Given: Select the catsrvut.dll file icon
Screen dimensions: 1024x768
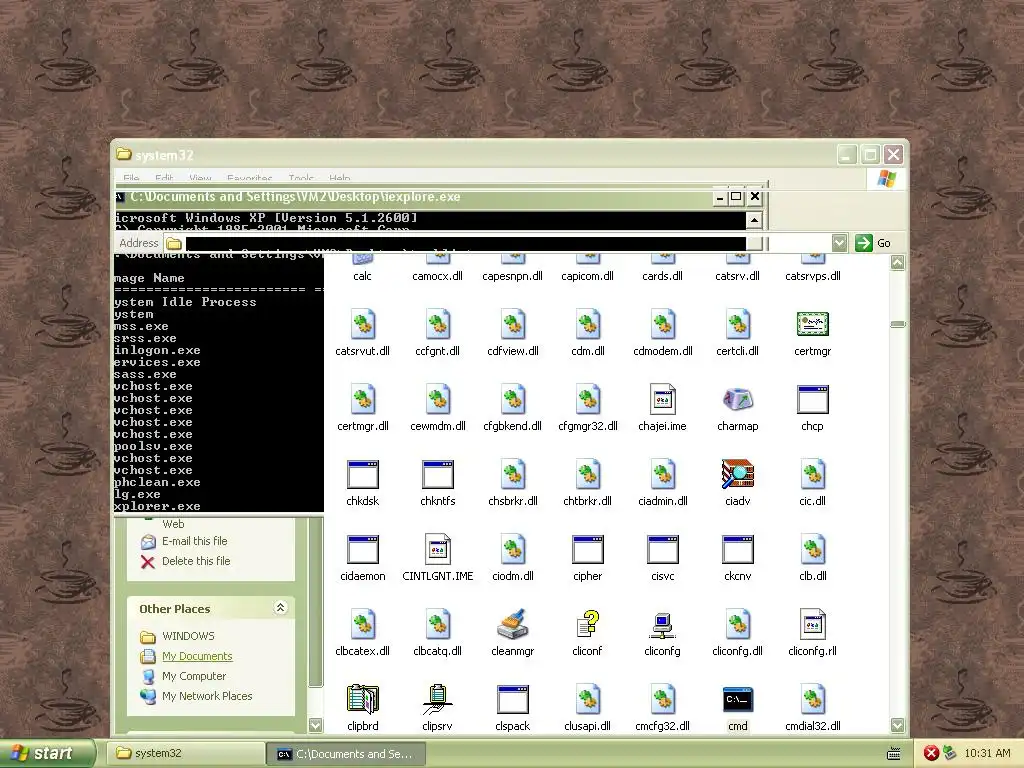Looking at the screenshot, I should tap(362, 325).
